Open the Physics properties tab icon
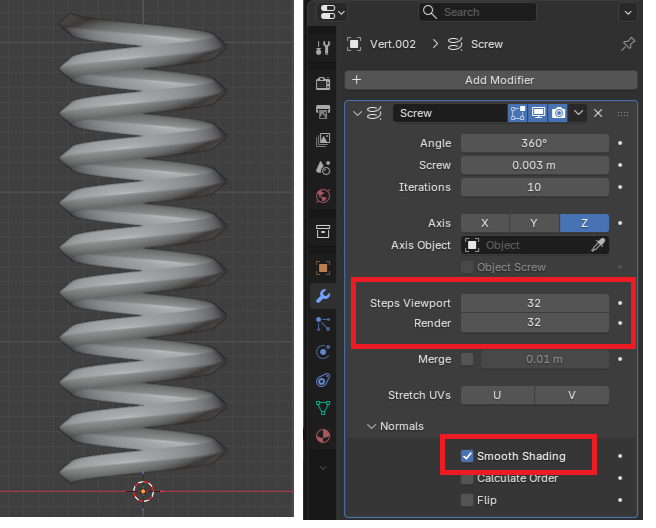Viewport: 656px width, 528px height. pyautogui.click(x=322, y=351)
